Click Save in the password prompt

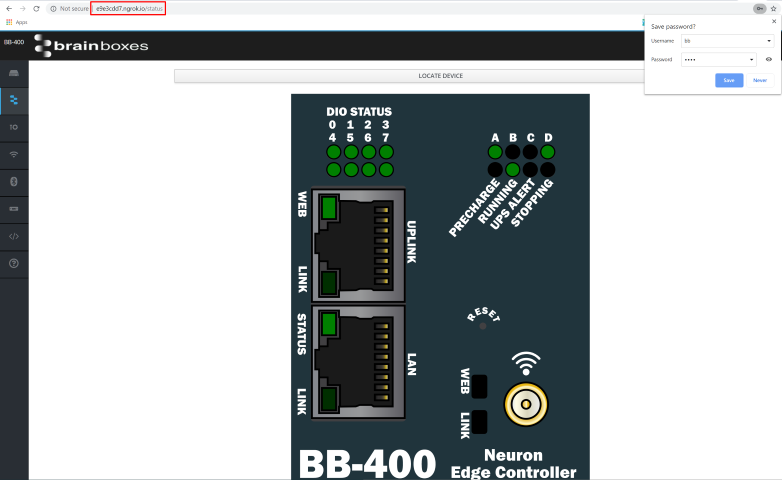point(729,80)
